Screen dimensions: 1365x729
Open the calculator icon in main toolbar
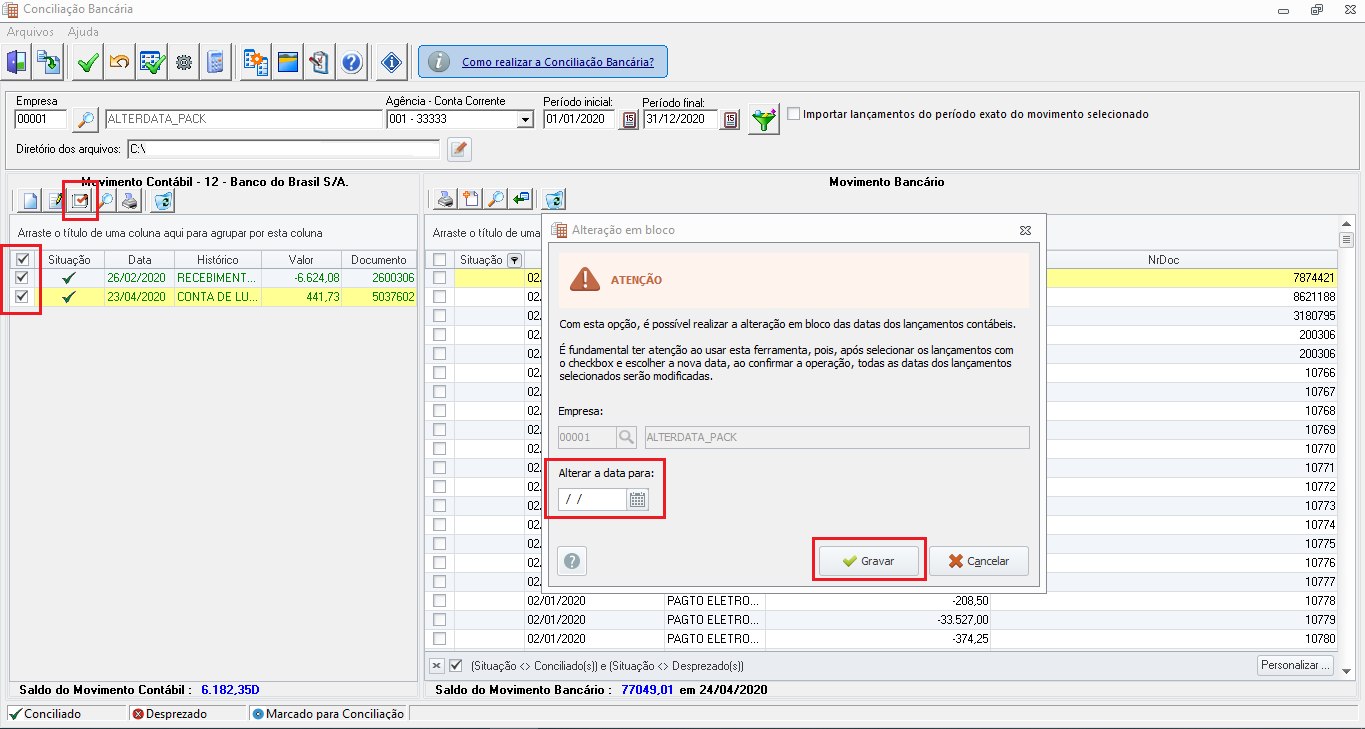click(215, 63)
